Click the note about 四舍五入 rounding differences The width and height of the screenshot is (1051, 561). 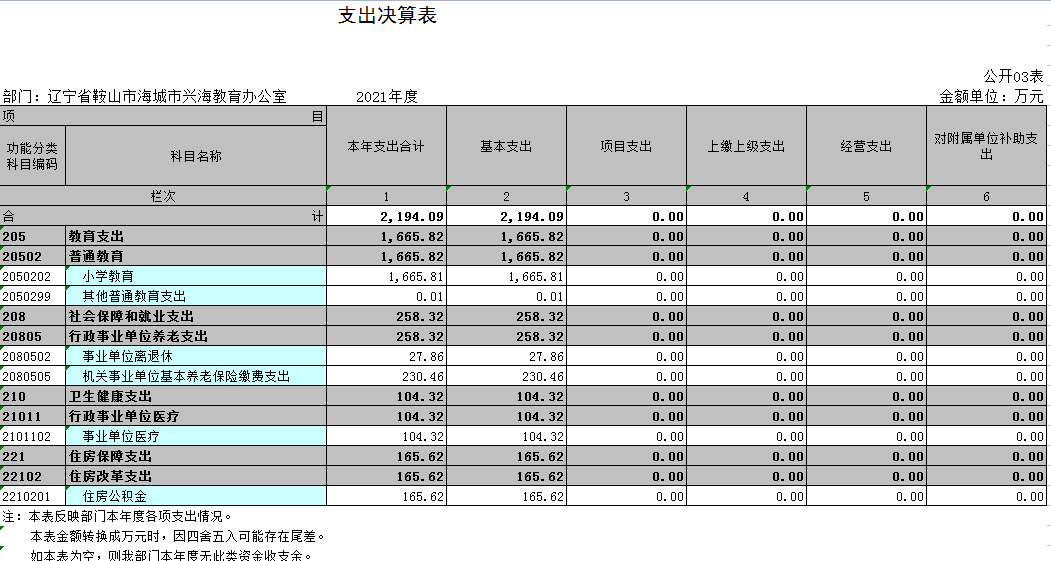point(178,537)
